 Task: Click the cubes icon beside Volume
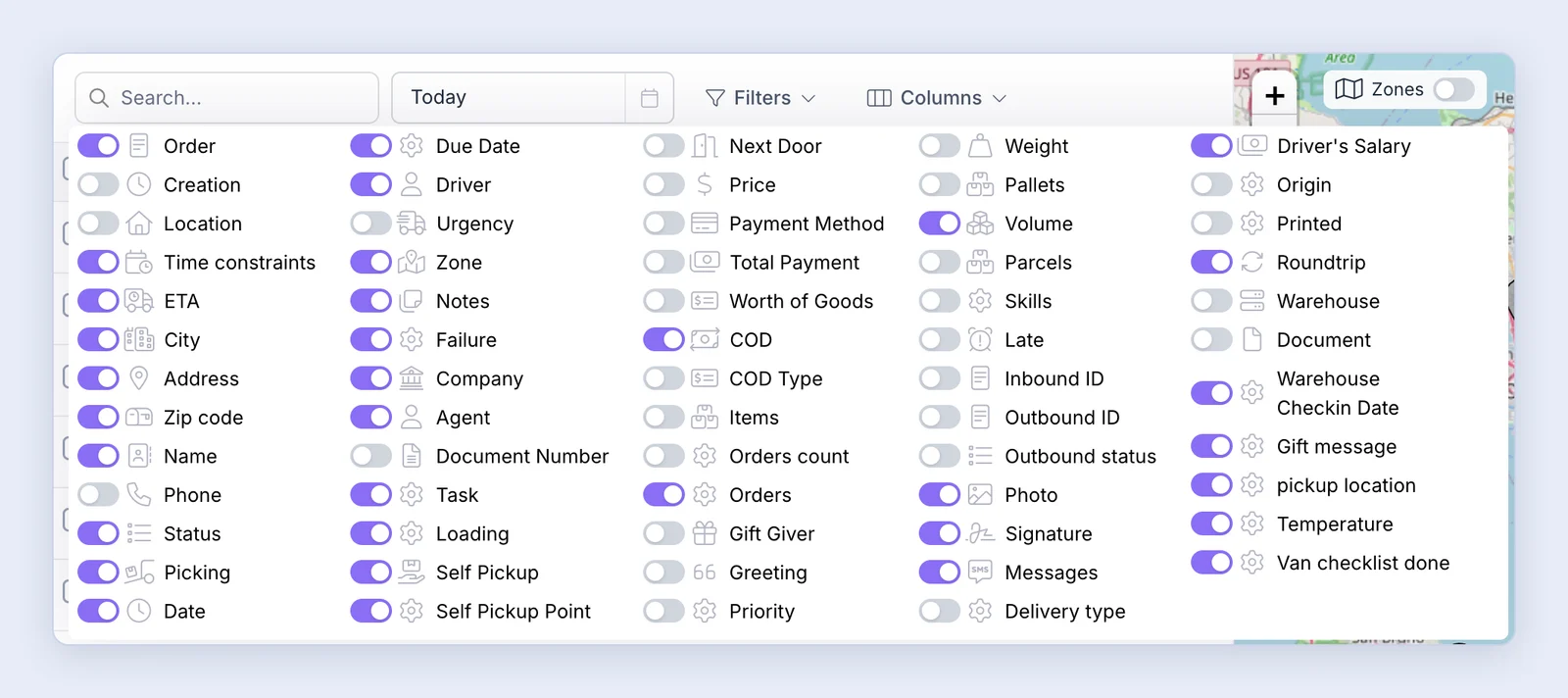pyautogui.click(x=980, y=224)
